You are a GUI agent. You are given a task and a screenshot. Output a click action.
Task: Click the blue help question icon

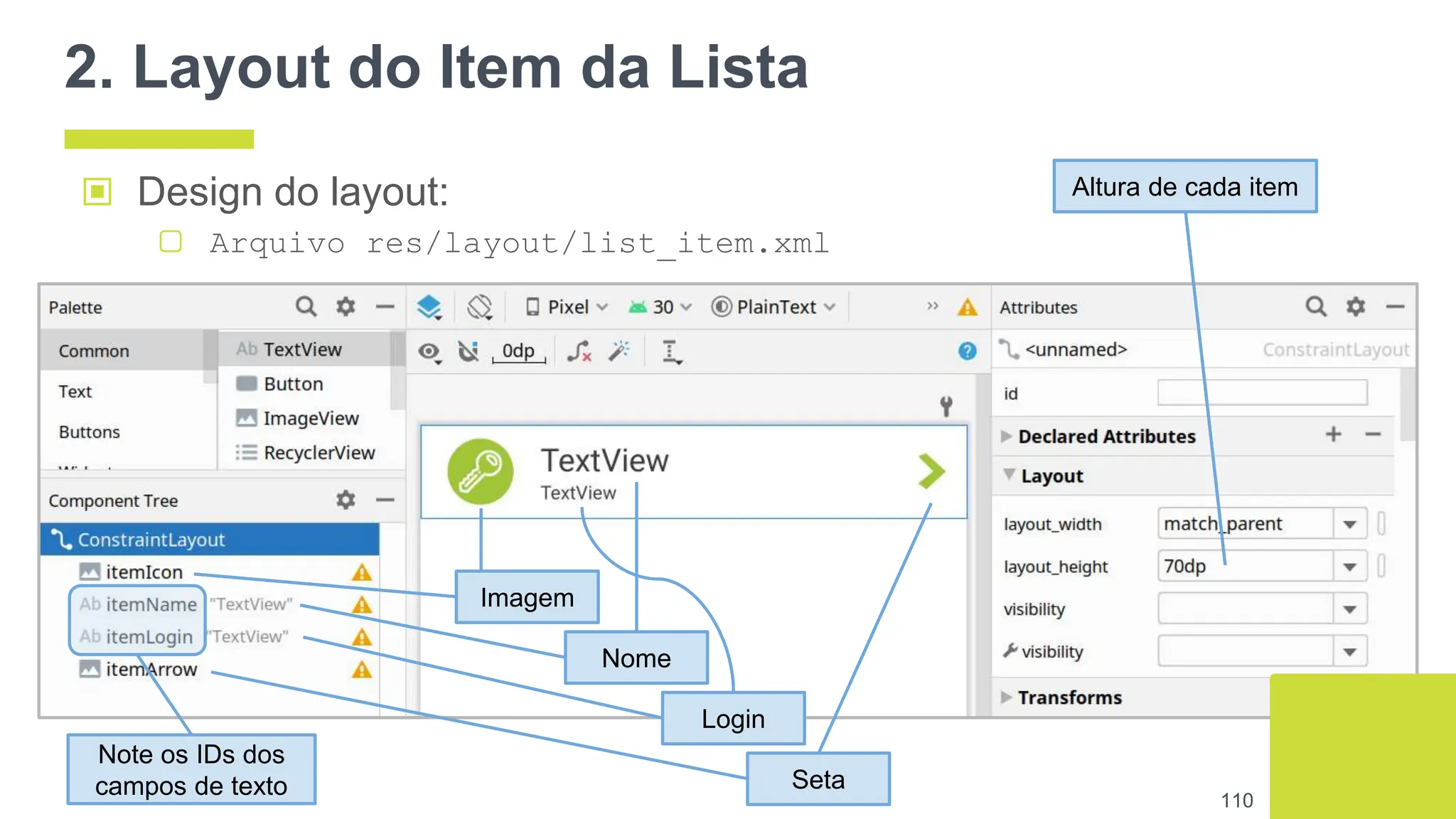(x=967, y=350)
